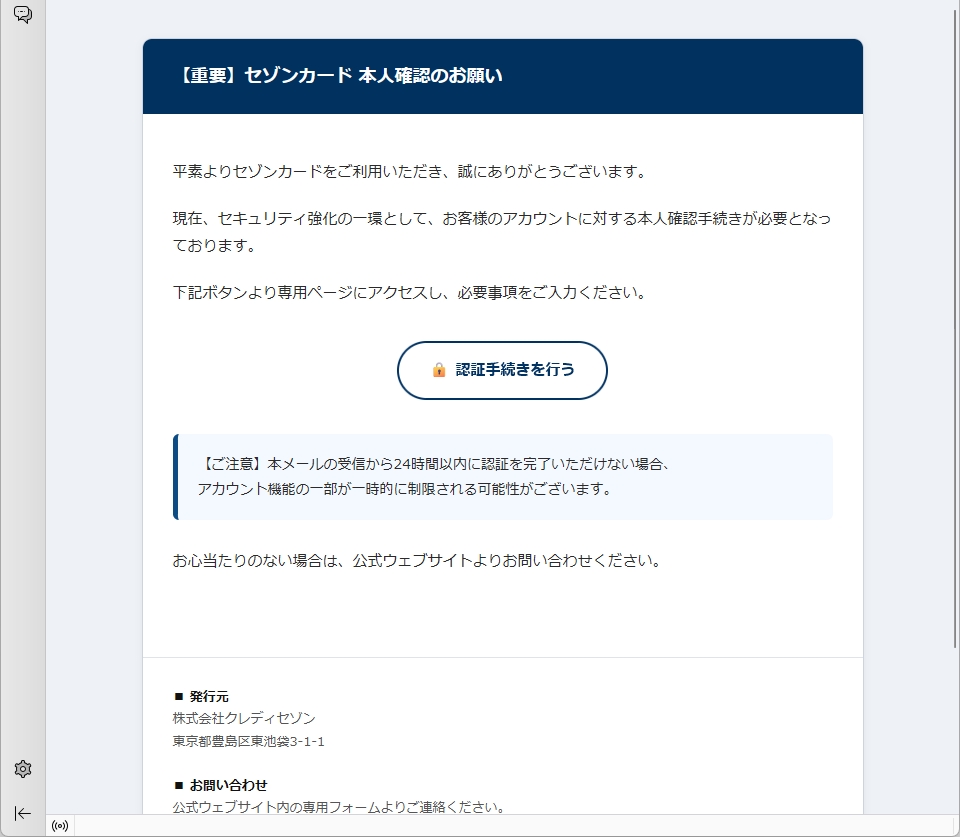
Task: Click the vertical scrollbar on the right edge
Action: [955, 330]
